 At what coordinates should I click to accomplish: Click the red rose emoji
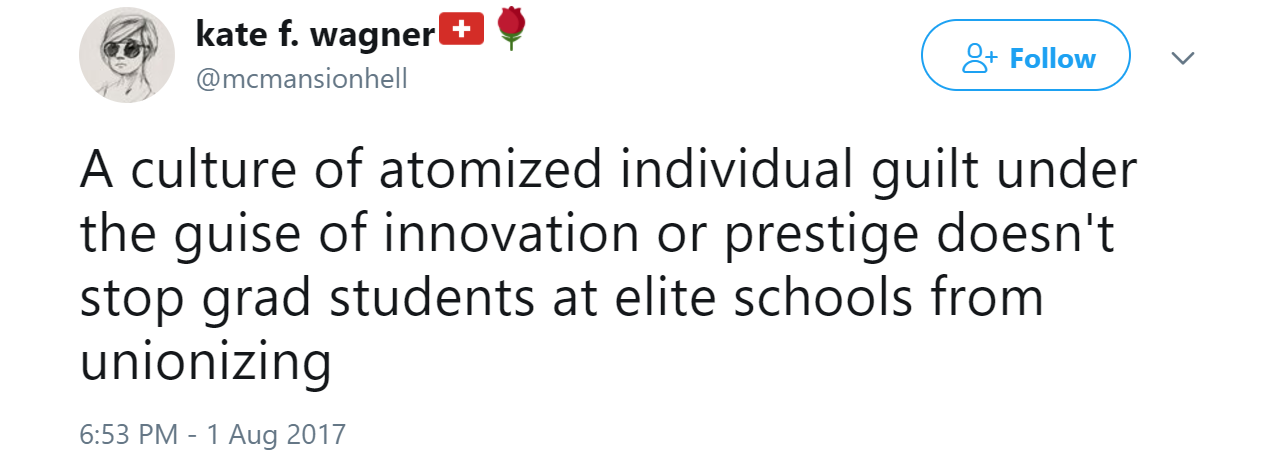tap(510, 30)
